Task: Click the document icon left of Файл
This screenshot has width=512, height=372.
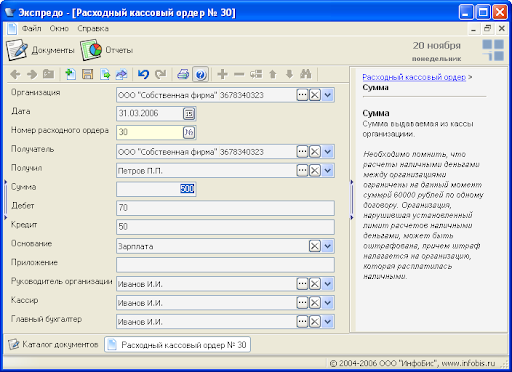Action: pos(12,29)
